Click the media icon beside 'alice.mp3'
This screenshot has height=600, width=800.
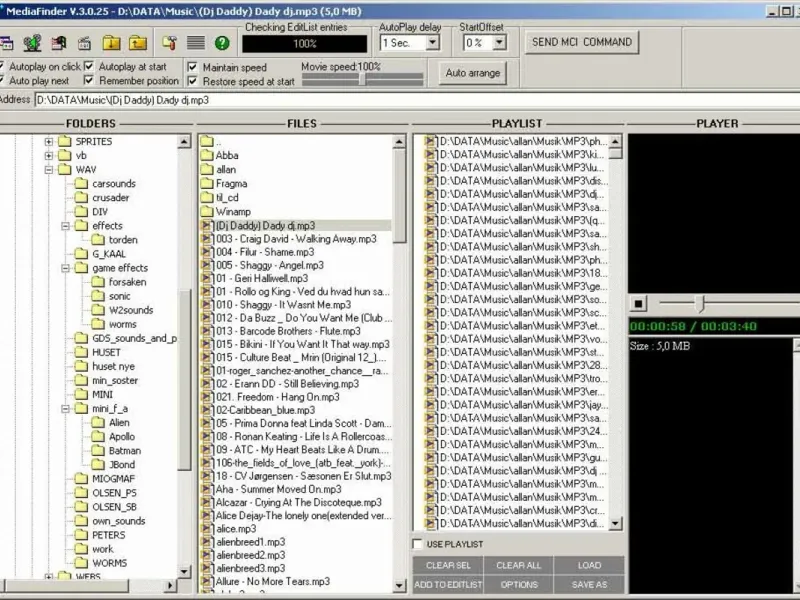(207, 529)
